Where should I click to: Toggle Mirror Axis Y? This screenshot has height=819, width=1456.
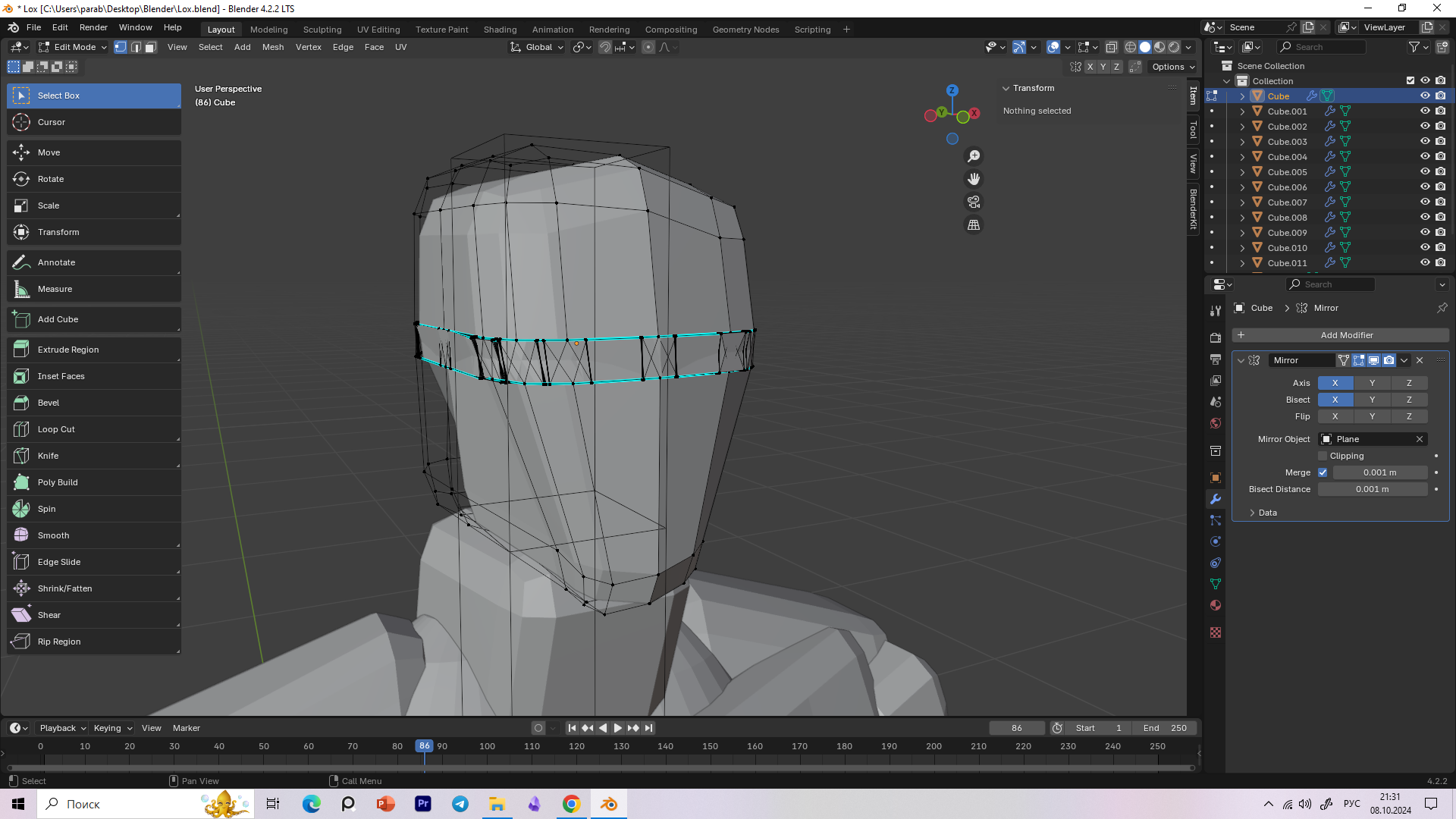tap(1372, 383)
